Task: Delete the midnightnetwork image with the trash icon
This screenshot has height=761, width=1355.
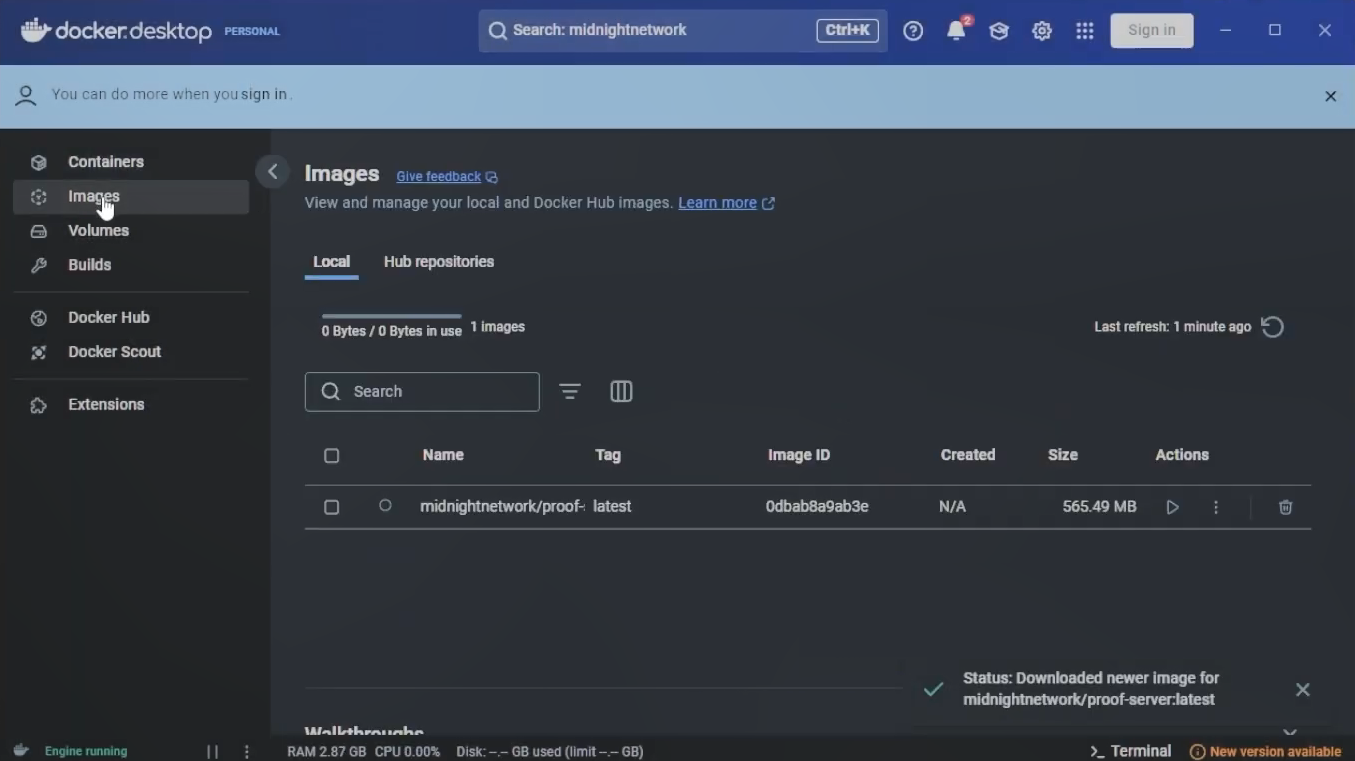Action: 1285,507
